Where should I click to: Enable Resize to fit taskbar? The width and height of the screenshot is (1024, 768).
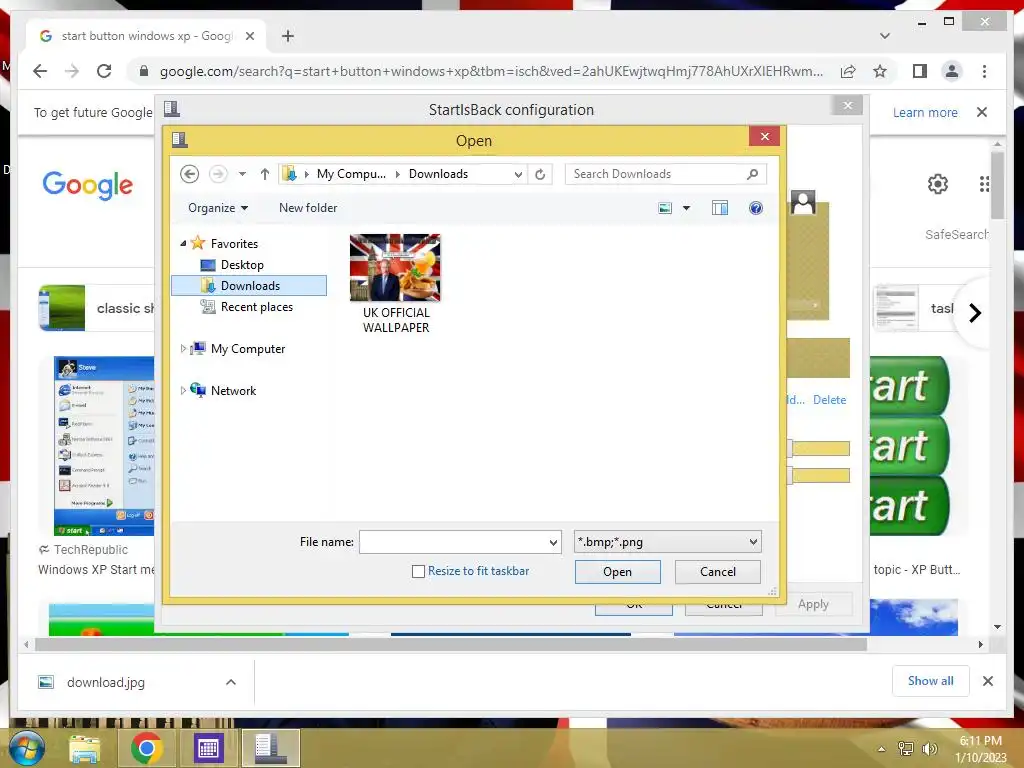(418, 571)
